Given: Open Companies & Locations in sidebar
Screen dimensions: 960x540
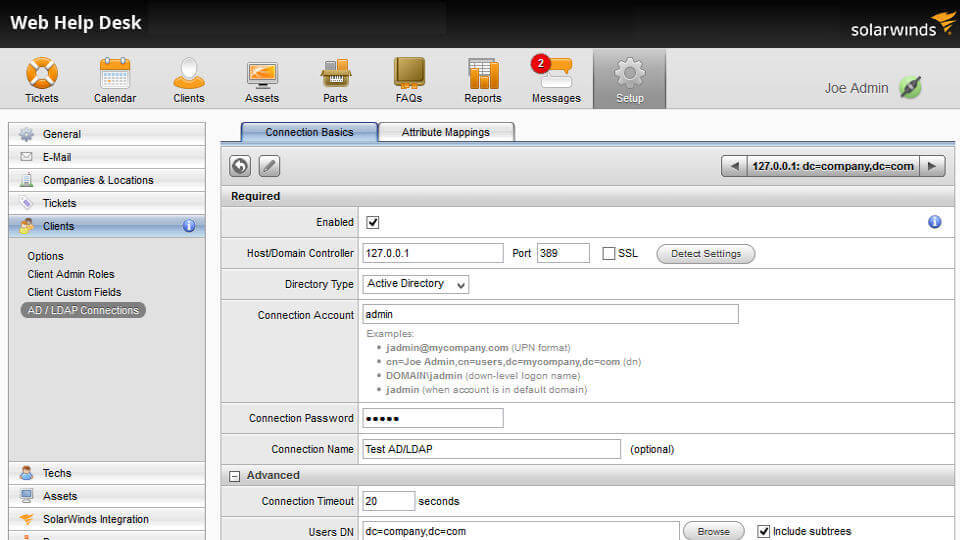Looking at the screenshot, I should click(107, 180).
